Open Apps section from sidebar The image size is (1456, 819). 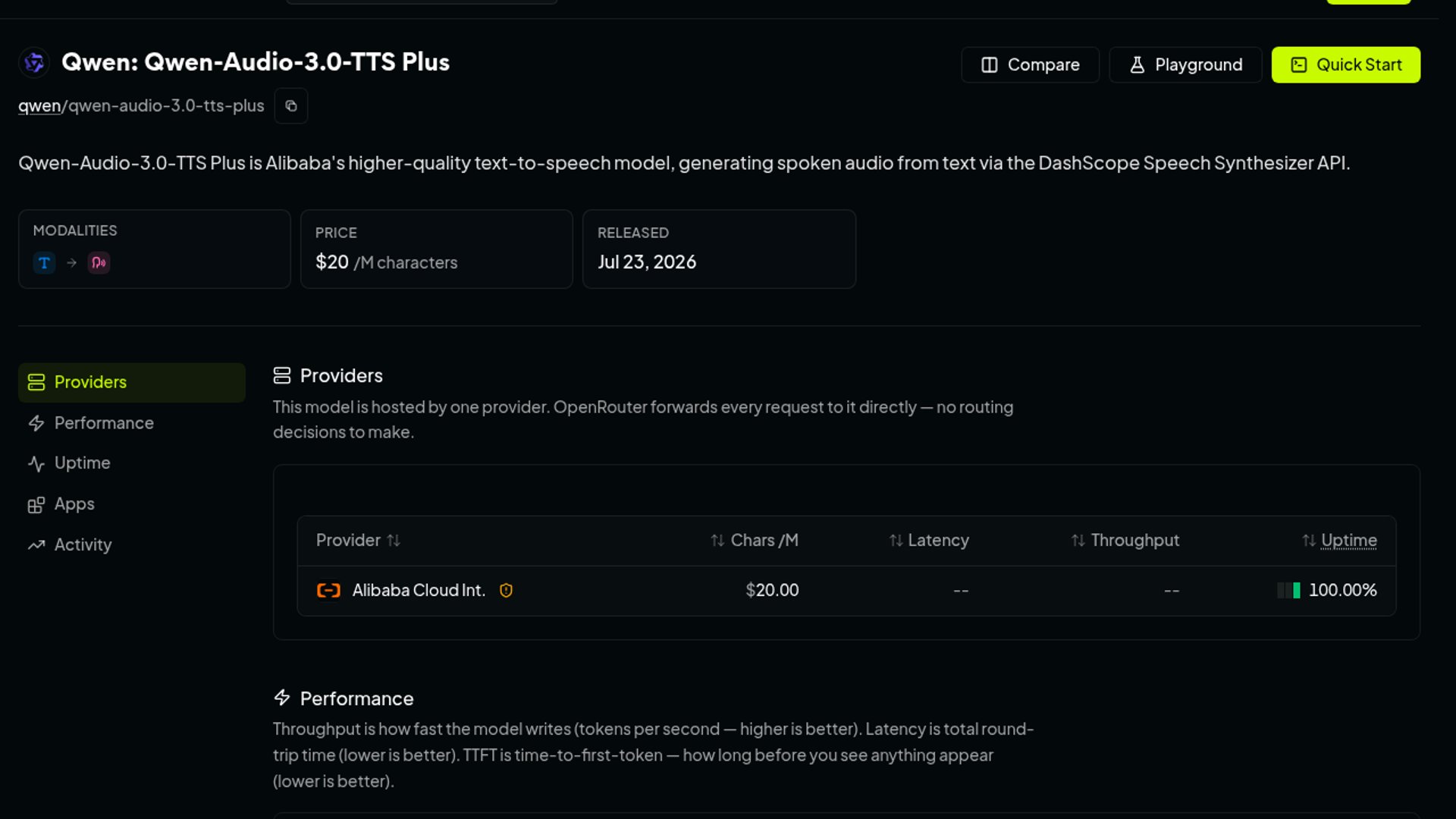coord(132,504)
